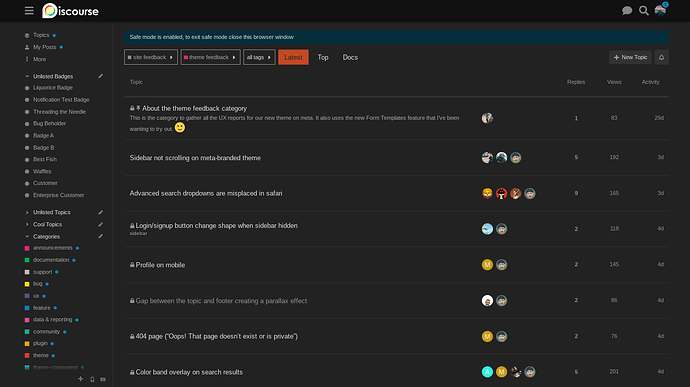The image size is (690, 387).
Task: Toggle the hamburger sidebar menu
Action: tap(29, 11)
